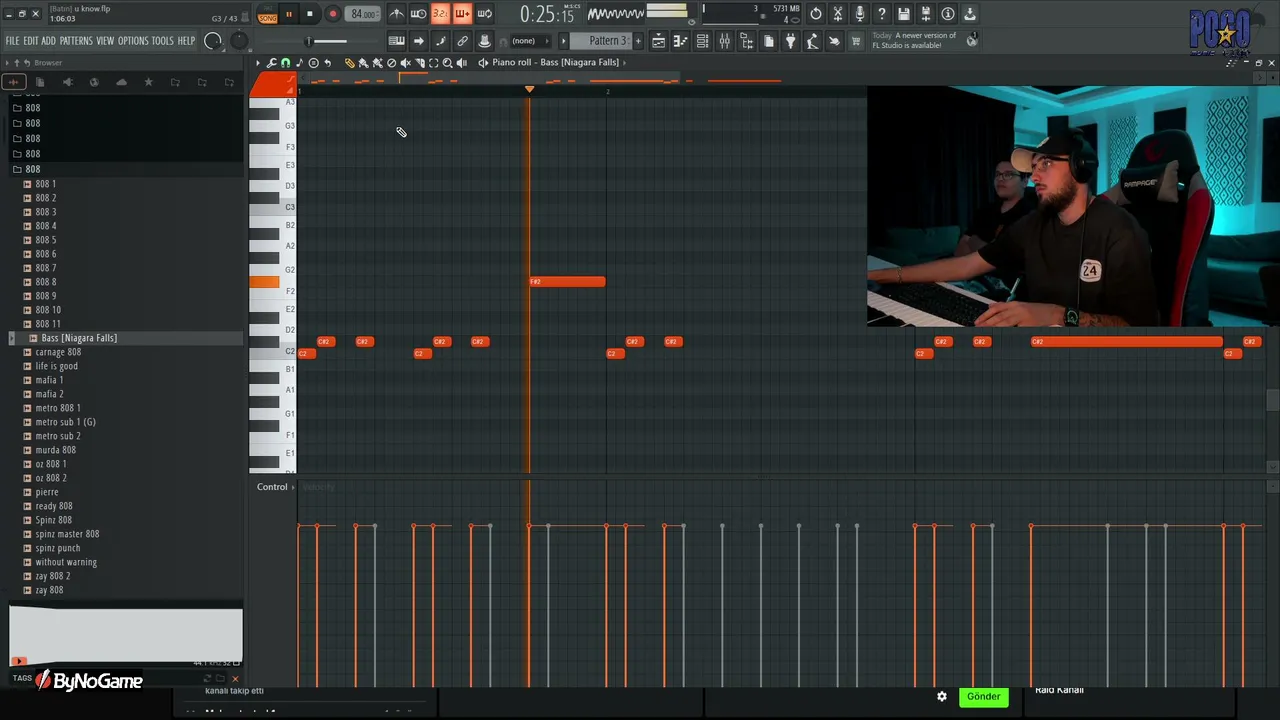Open the audio editor scissors icon
This screenshot has width=1280, height=720.
point(838,14)
